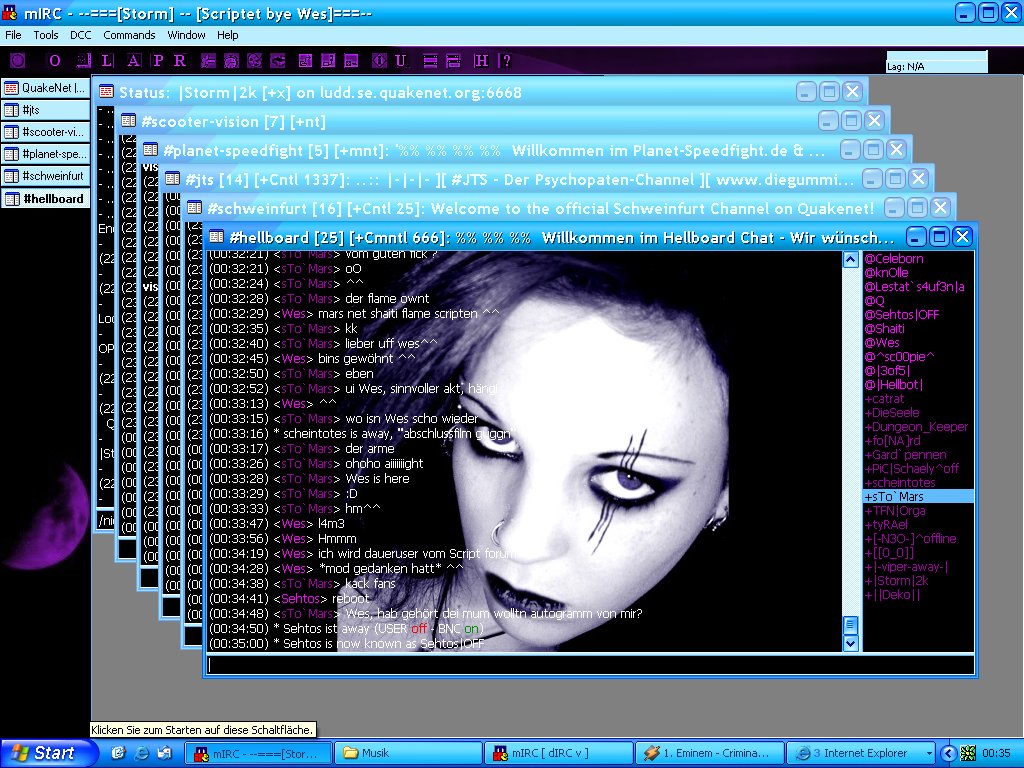
Task: Switch to #jts channel in switchbar
Action: pos(45,110)
